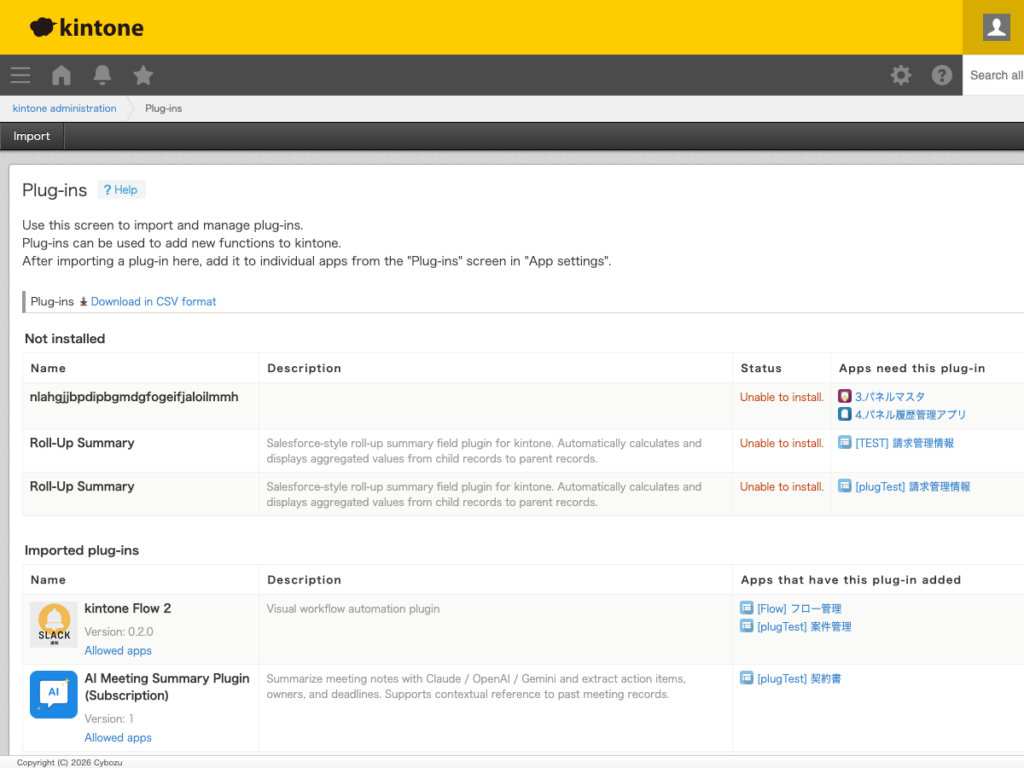Click the Import button

click(x=32, y=136)
